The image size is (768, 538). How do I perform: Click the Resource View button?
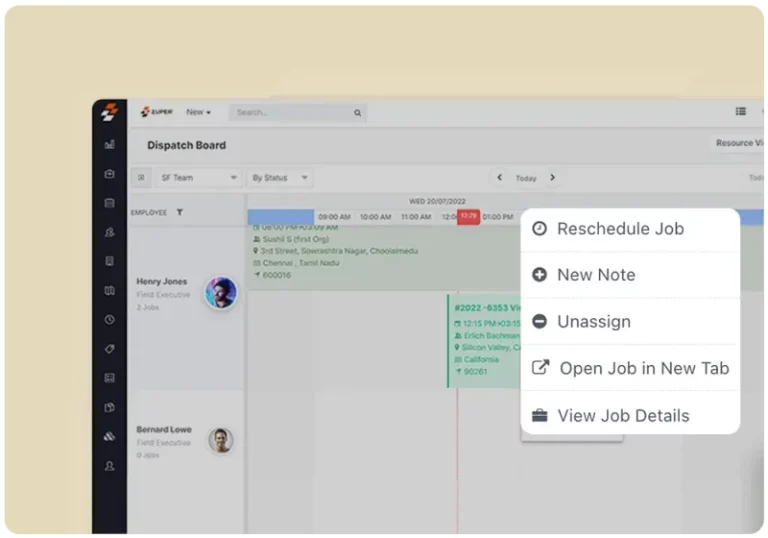(739, 143)
